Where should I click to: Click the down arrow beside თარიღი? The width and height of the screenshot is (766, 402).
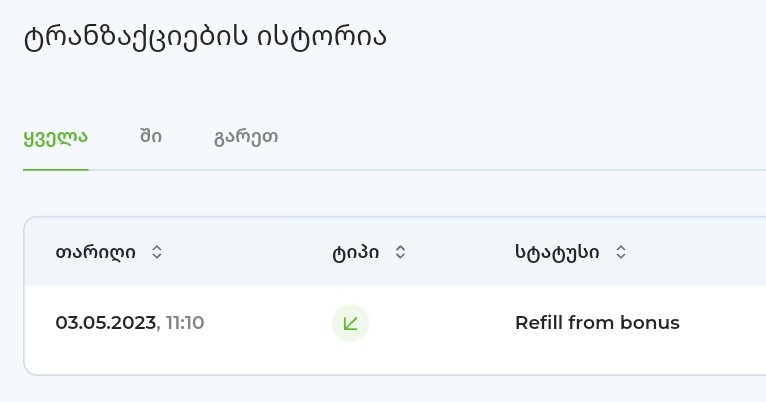(156, 257)
